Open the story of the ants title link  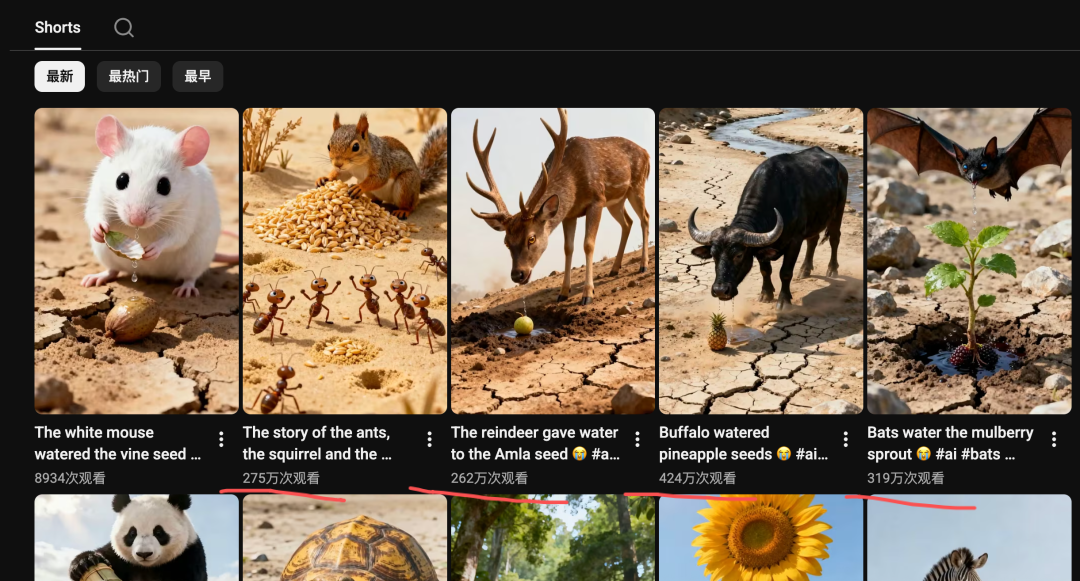click(x=317, y=443)
